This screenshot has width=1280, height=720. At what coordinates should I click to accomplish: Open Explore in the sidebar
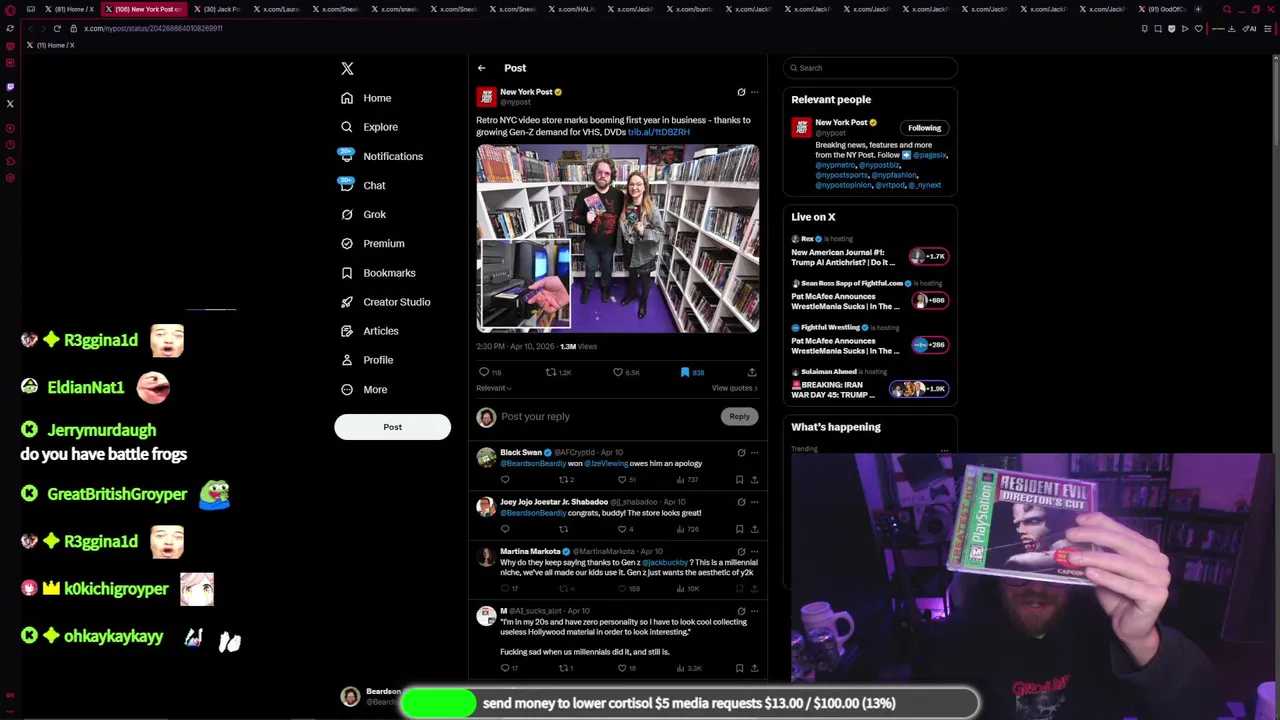(369, 127)
